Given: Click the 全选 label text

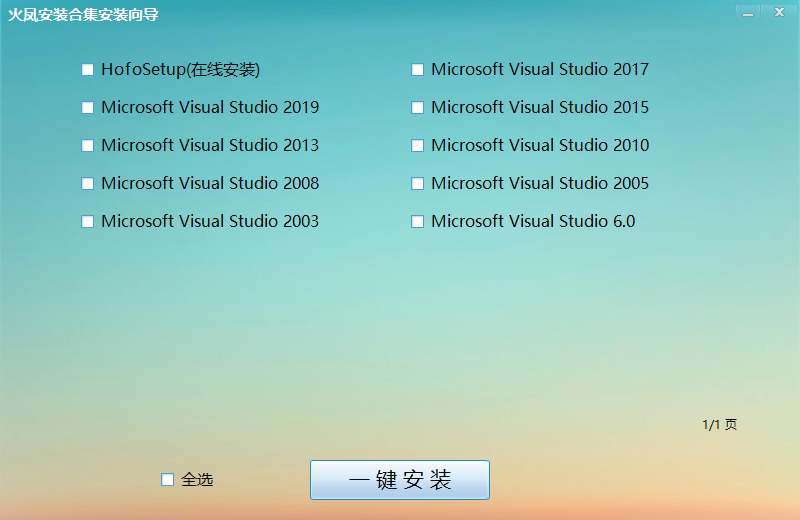Looking at the screenshot, I should point(197,480).
